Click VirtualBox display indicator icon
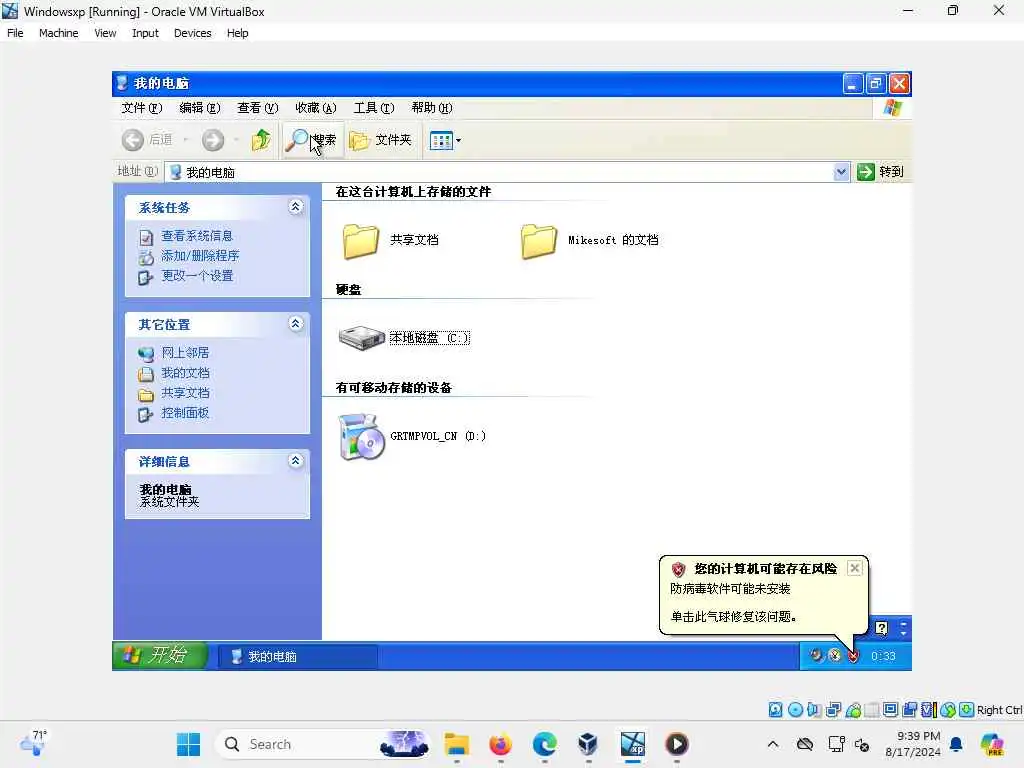 (890, 710)
